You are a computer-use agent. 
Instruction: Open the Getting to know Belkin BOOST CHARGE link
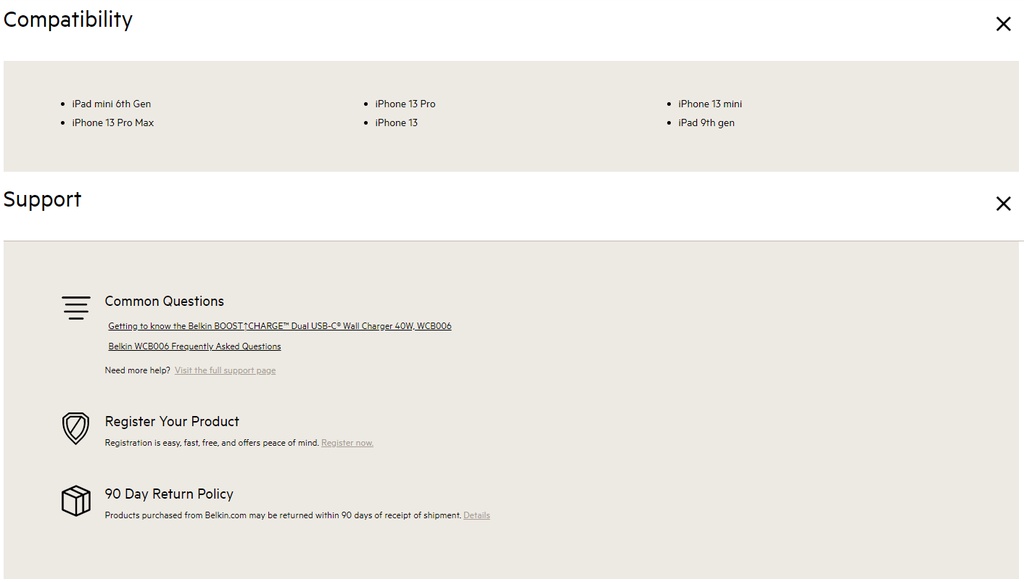tap(279, 326)
